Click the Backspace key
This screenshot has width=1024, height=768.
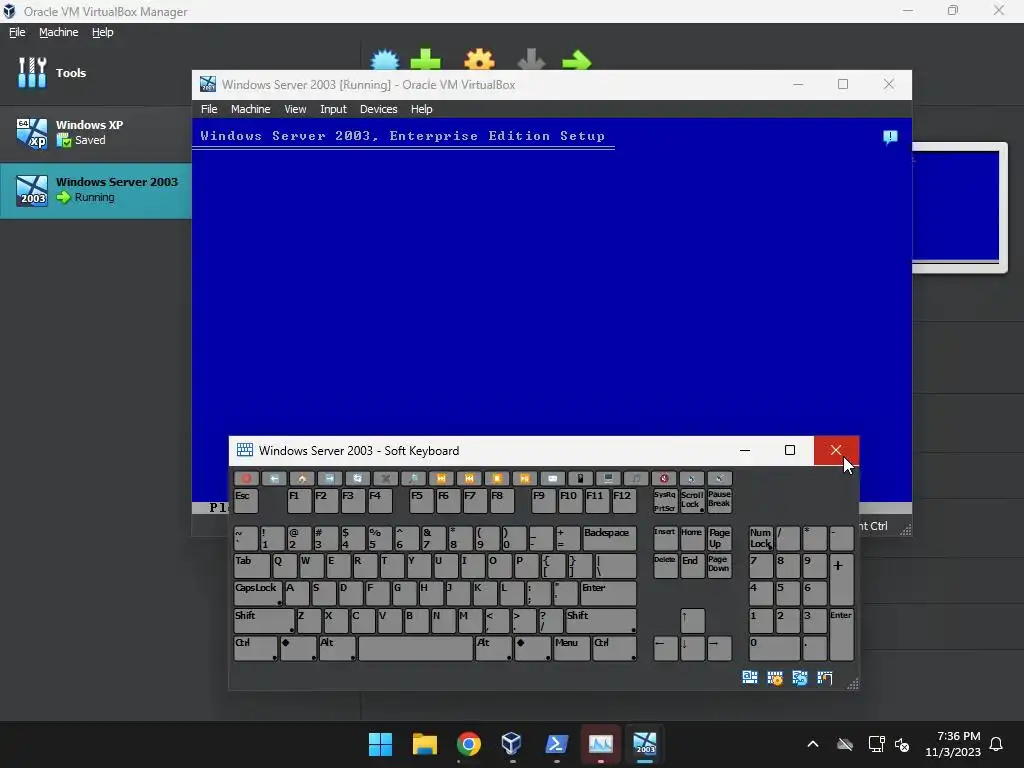[x=609, y=538]
